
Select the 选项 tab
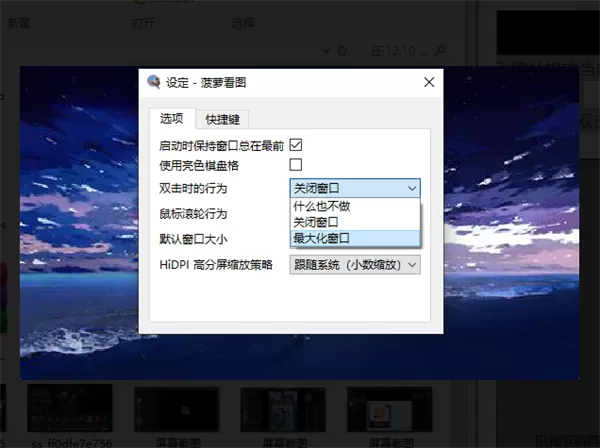point(172,119)
